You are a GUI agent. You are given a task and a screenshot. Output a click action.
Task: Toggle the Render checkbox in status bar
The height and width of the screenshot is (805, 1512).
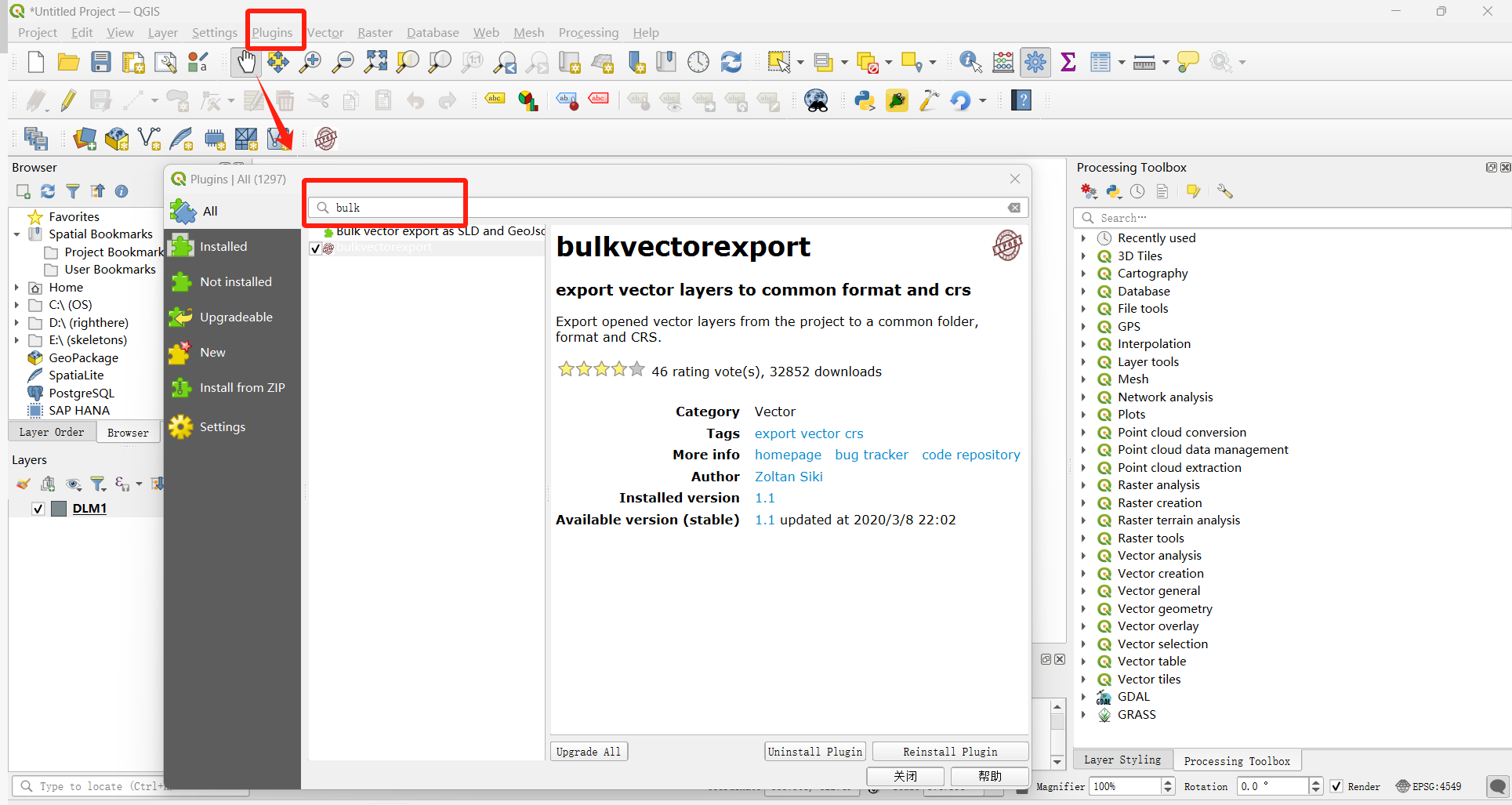pos(1336,786)
